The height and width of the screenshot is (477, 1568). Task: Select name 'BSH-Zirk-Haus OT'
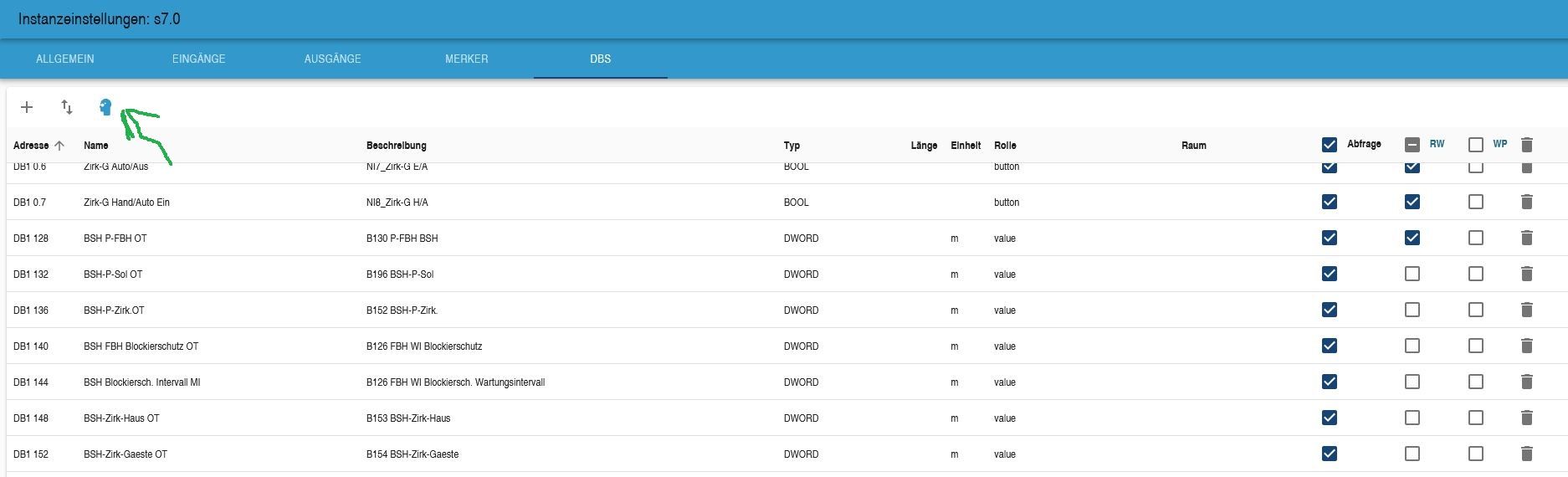[121, 418]
